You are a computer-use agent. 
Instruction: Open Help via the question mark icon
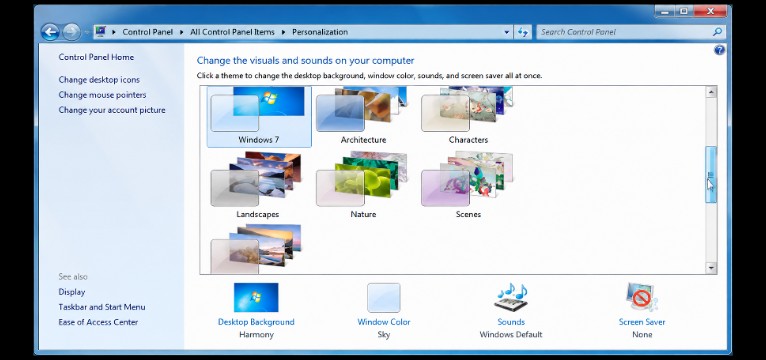[x=719, y=50]
